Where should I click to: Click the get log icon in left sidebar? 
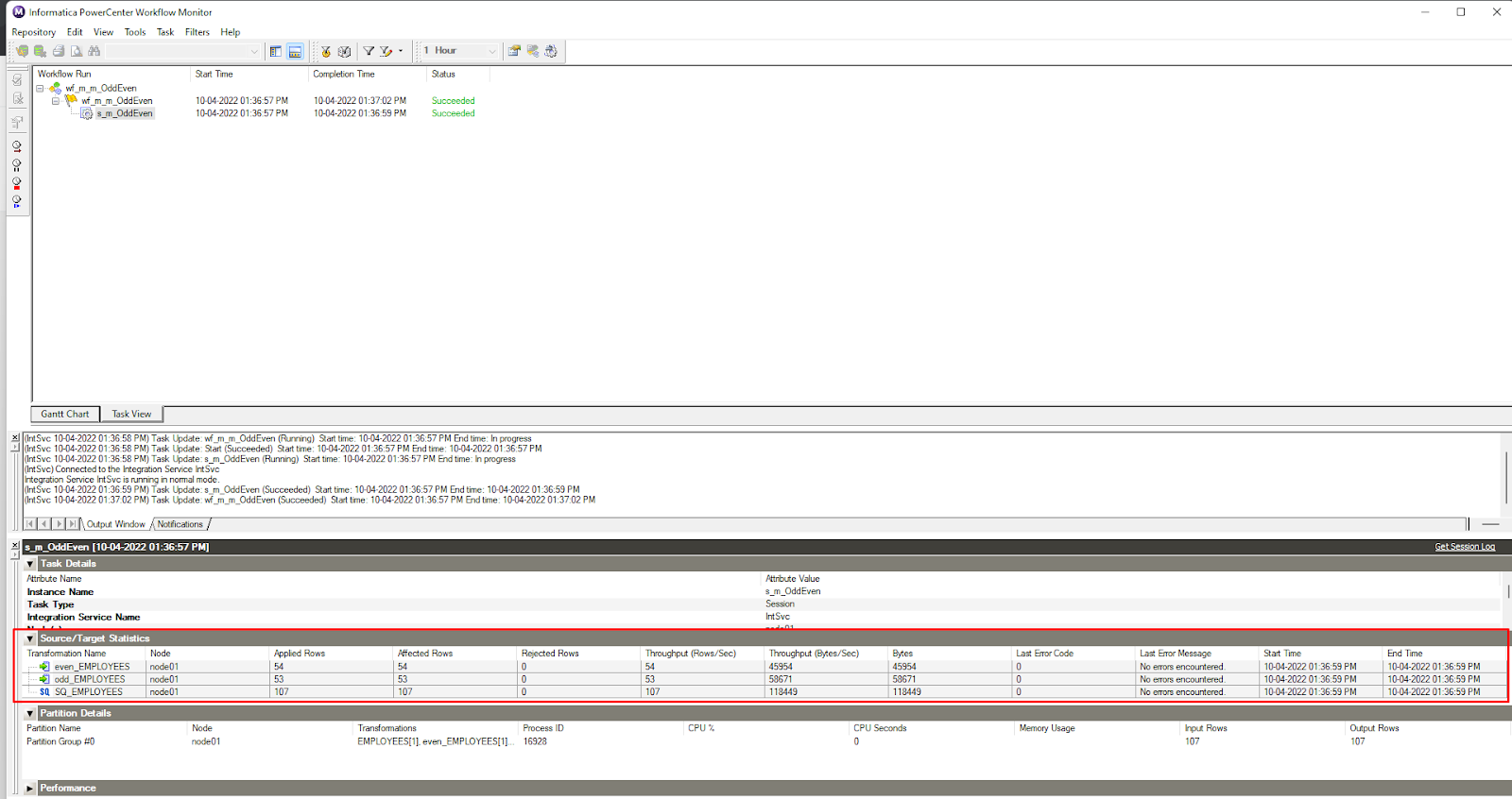pos(17,122)
